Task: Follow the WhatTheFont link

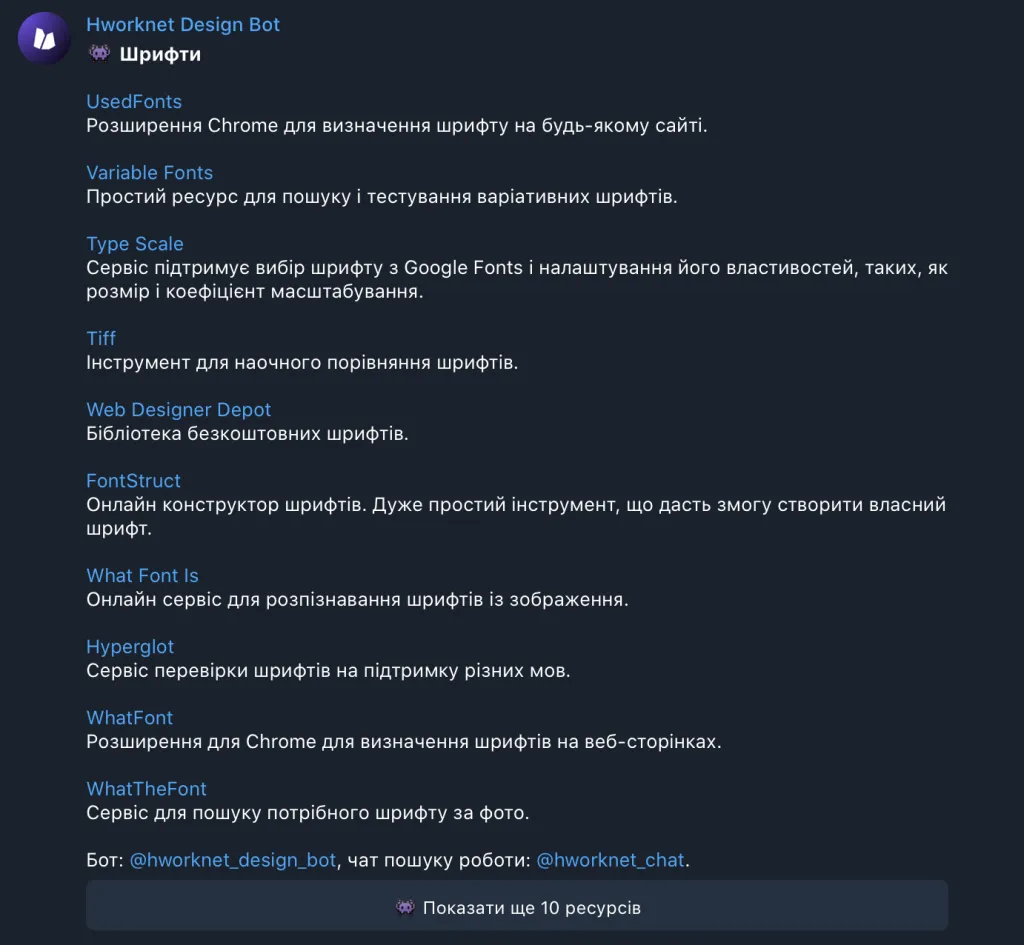Action: [x=146, y=789]
